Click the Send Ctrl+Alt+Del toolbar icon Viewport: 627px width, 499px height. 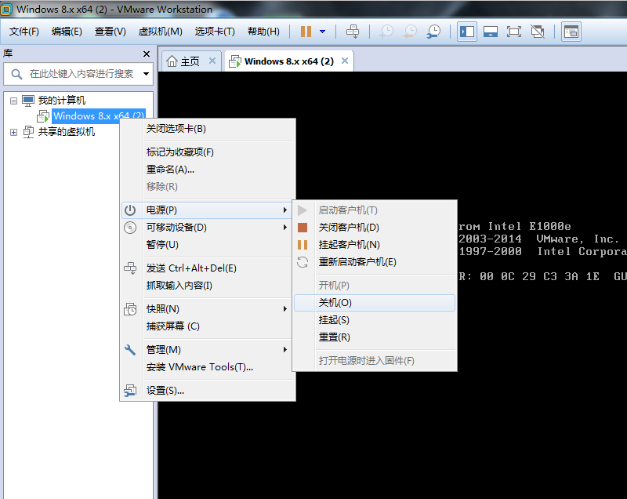[353, 32]
